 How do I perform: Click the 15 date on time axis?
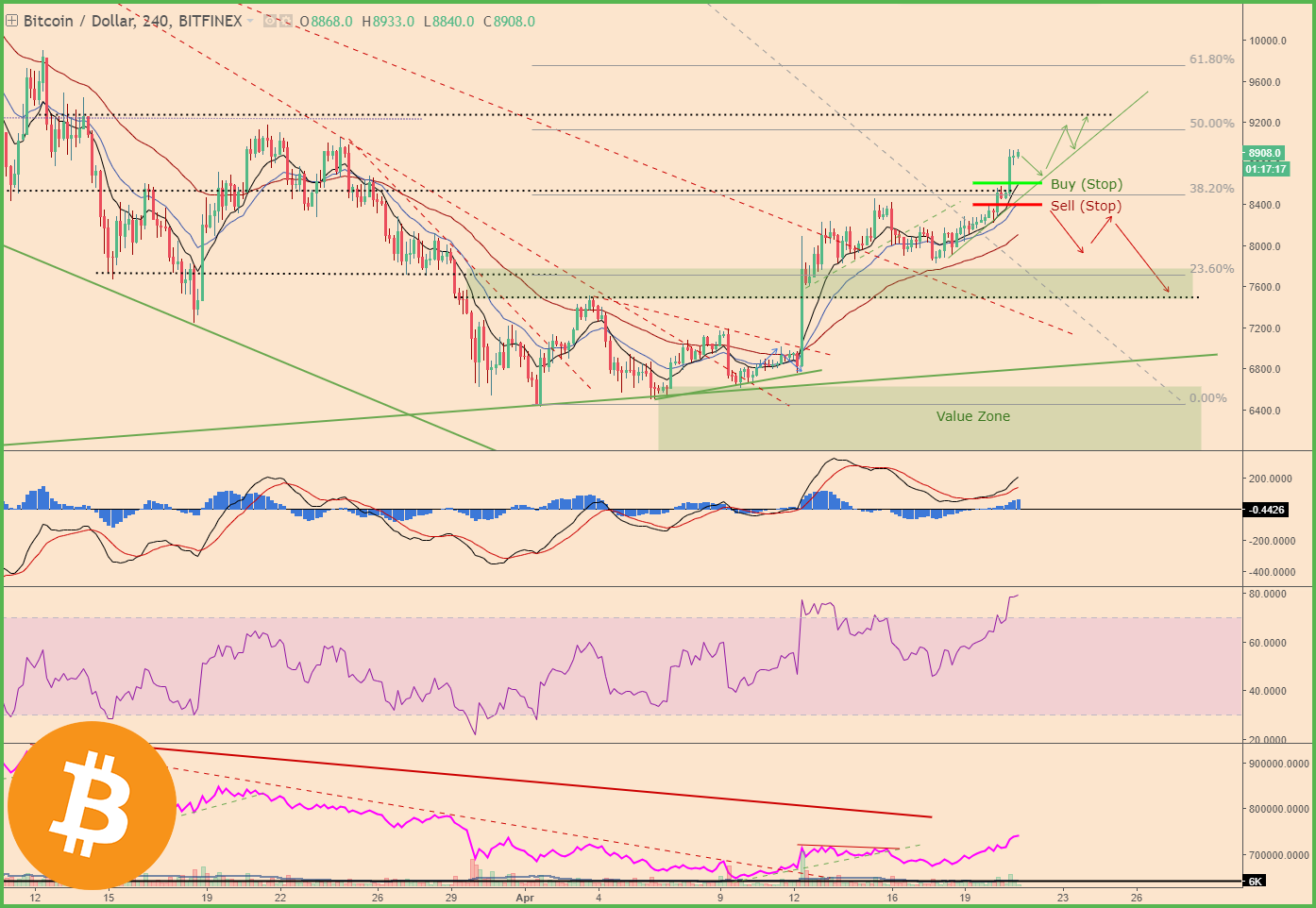tap(109, 898)
